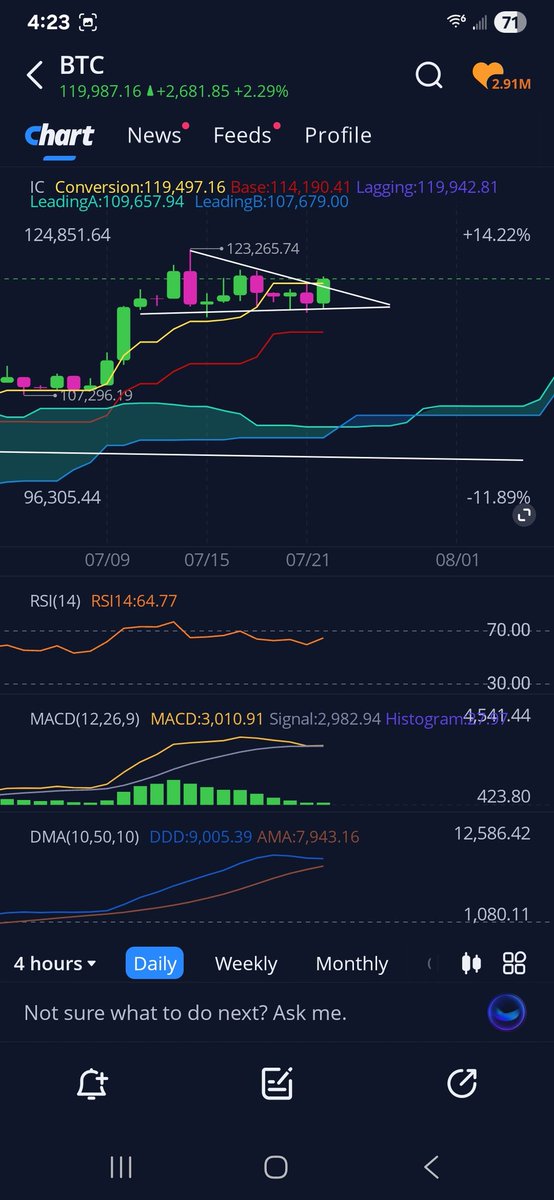Switch to the Chart tab
The width and height of the screenshot is (554, 1200).
[x=60, y=135]
